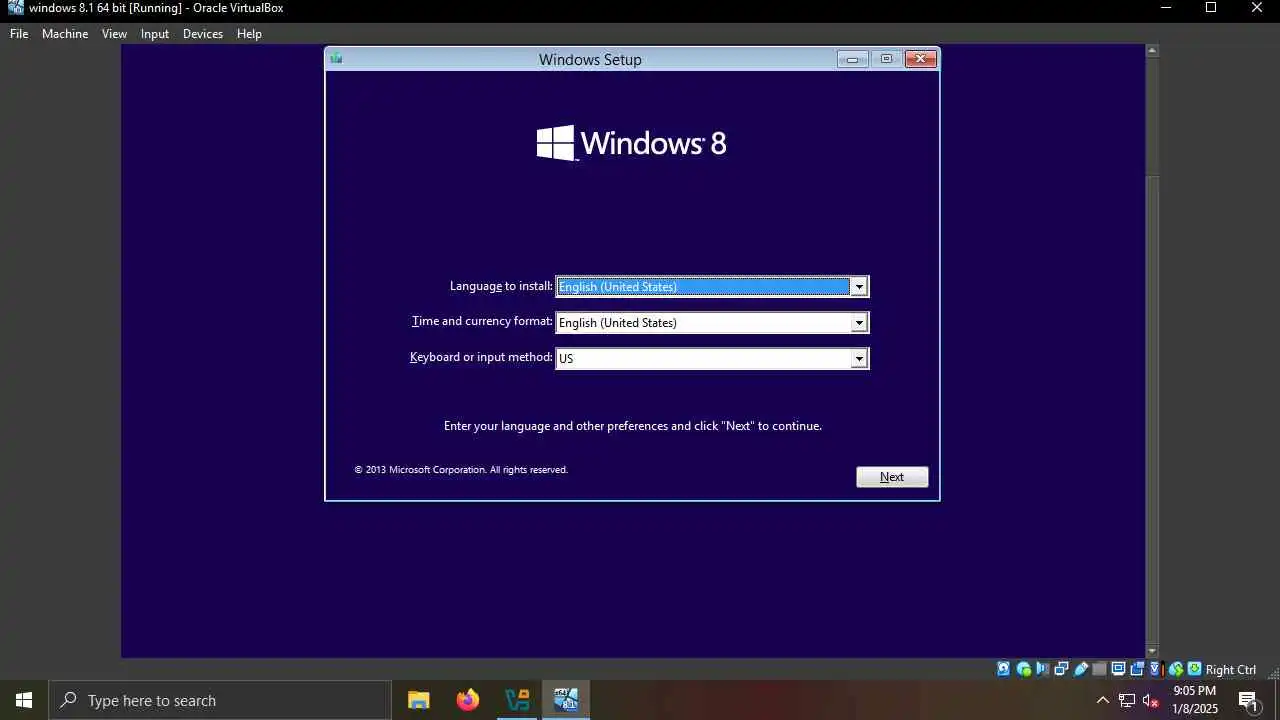Click the grey shared folders indicator
The height and width of the screenshot is (720, 1280).
(x=1099, y=669)
